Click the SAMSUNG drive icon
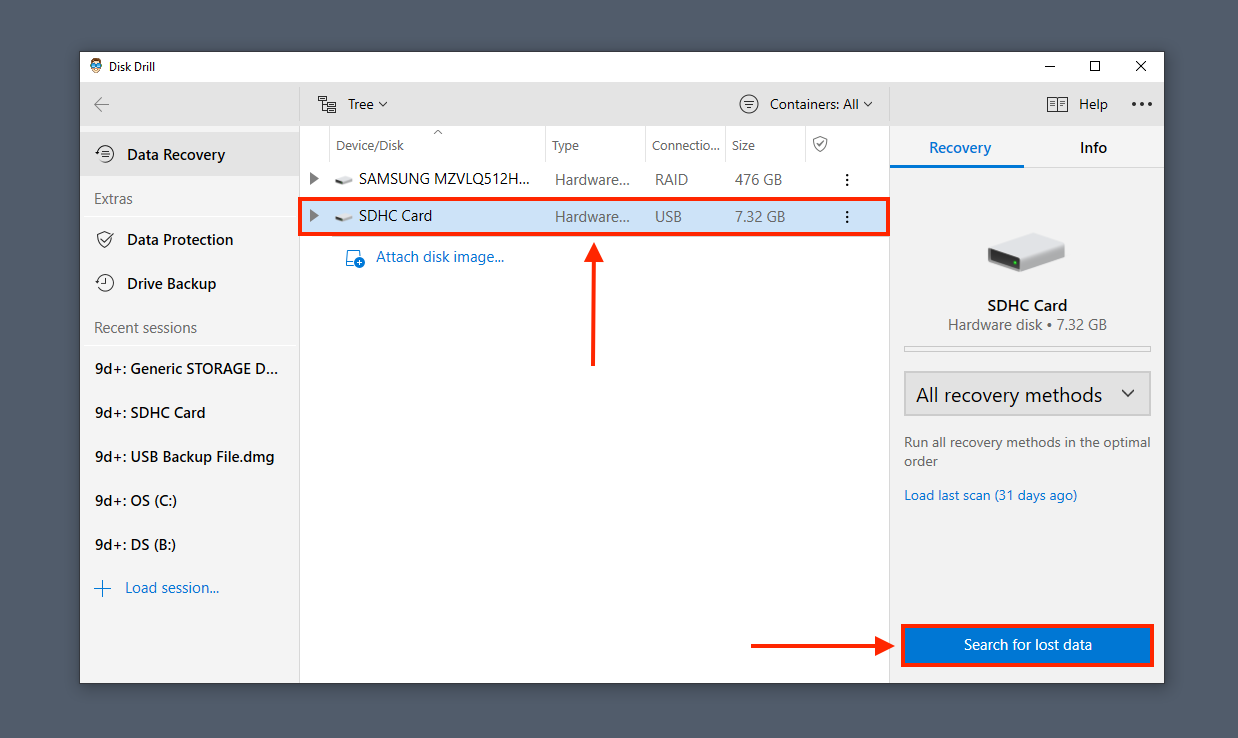 coord(344,180)
